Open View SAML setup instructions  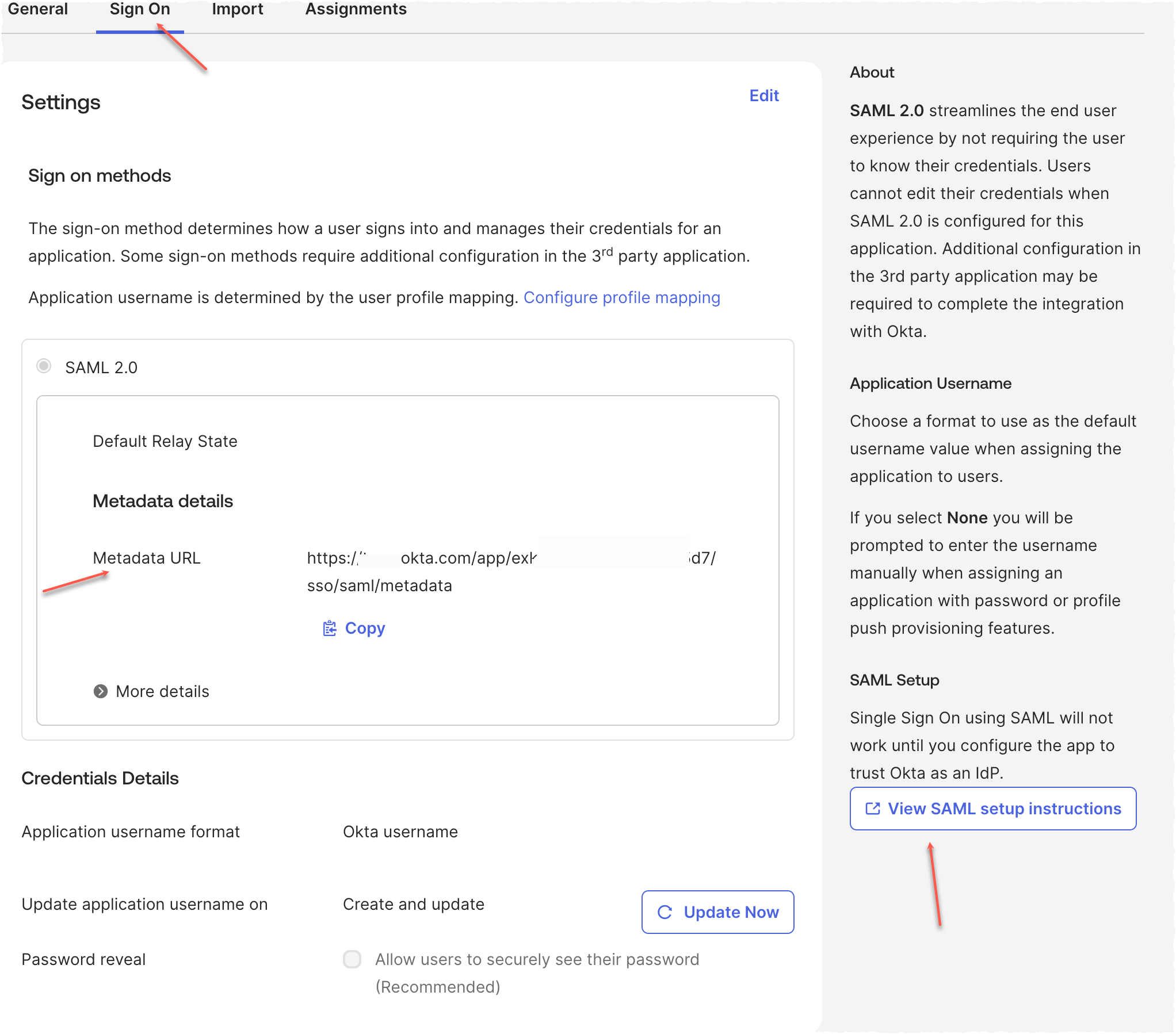click(993, 809)
